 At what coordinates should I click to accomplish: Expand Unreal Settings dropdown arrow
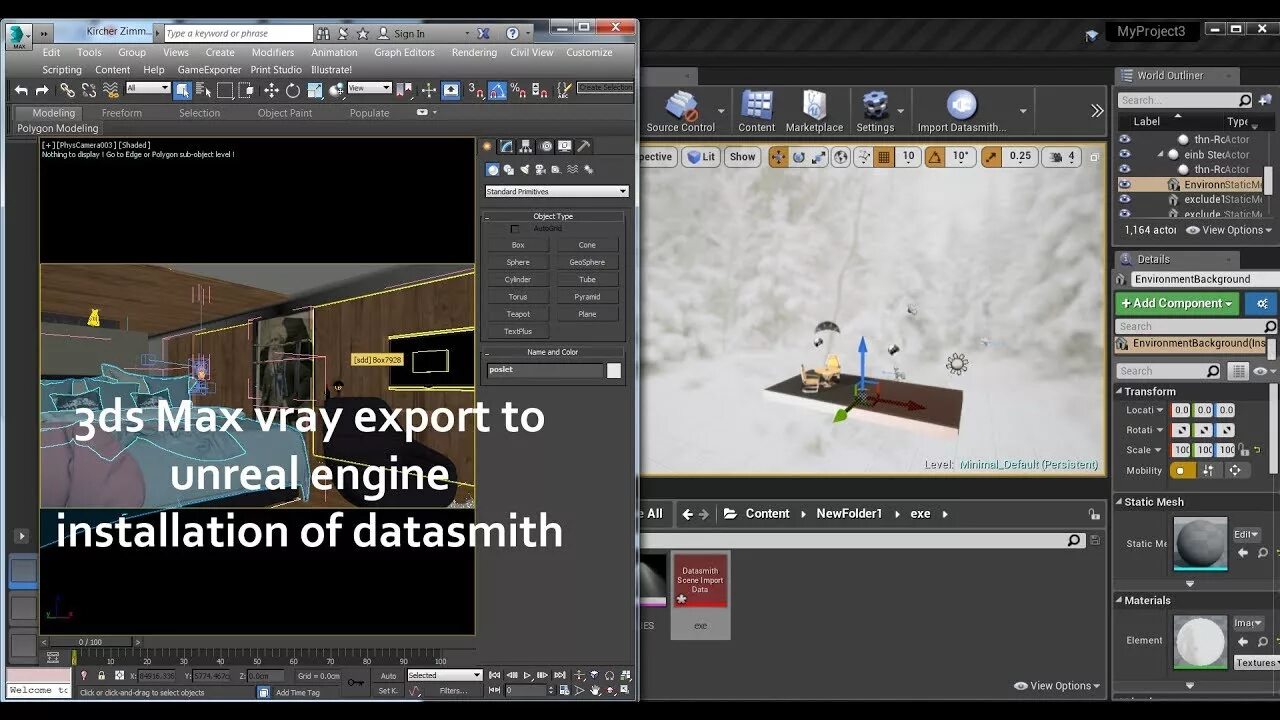[900, 111]
